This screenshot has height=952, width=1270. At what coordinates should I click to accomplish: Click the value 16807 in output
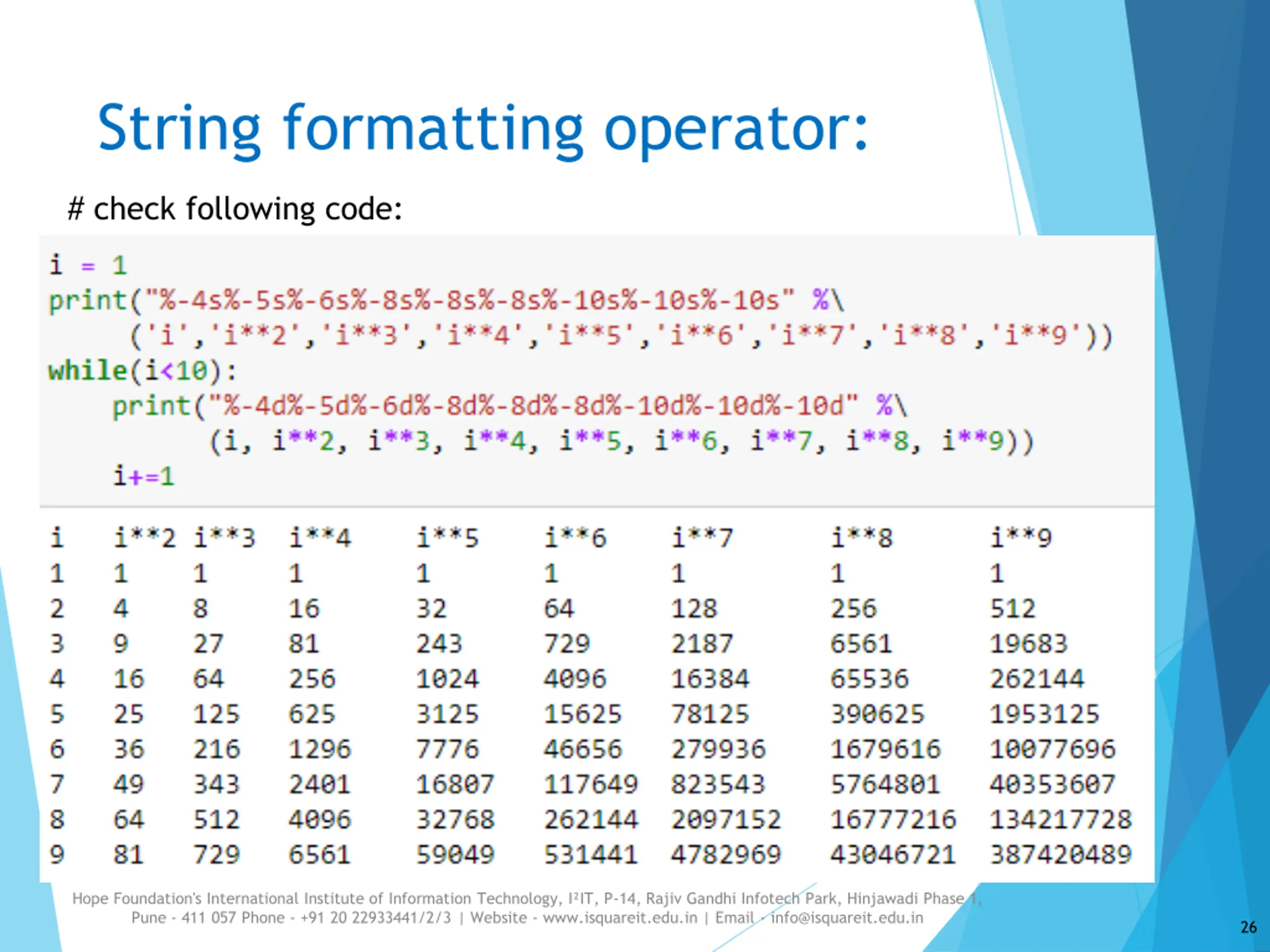click(x=455, y=784)
